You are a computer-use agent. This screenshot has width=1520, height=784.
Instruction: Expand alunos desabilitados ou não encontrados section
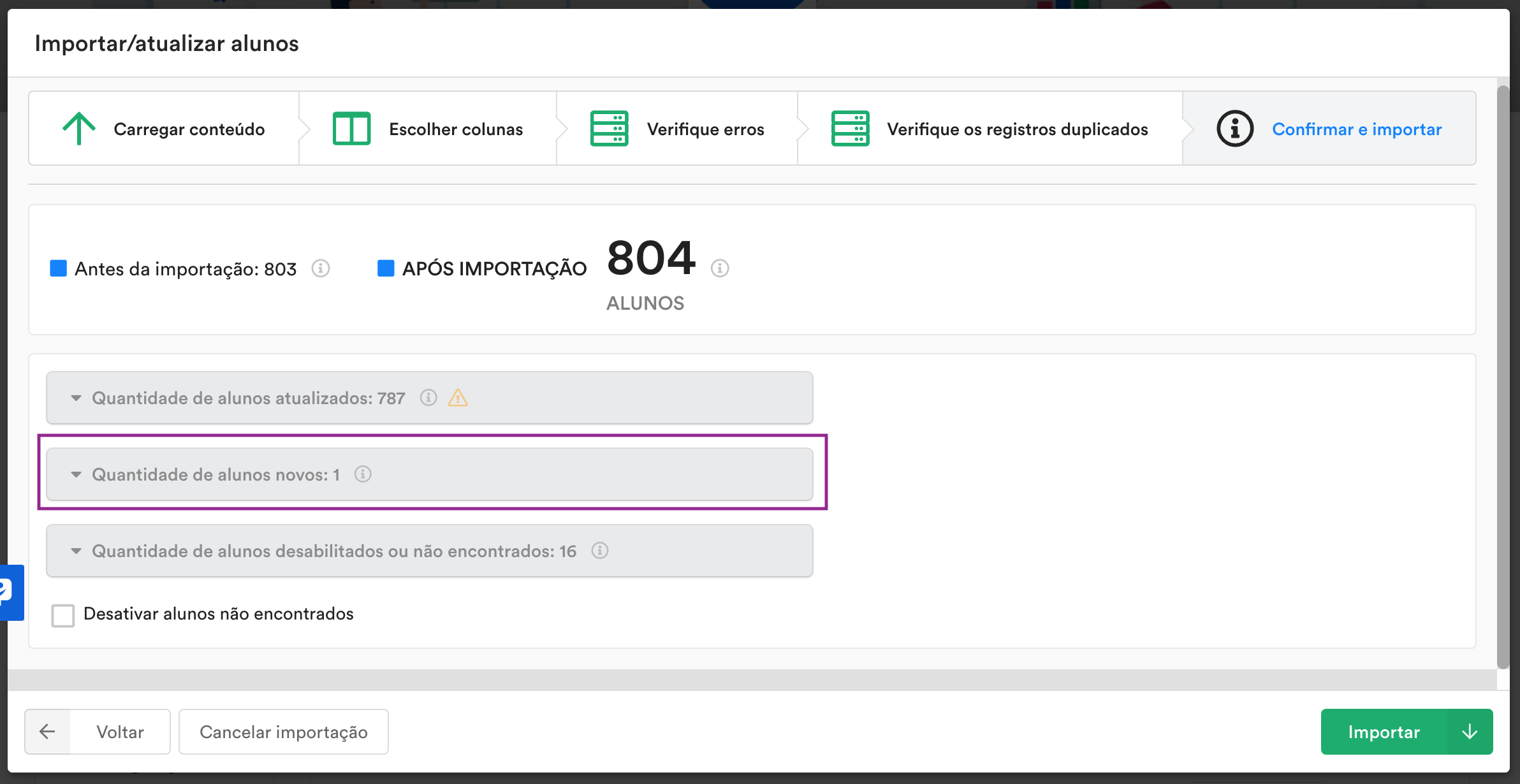tap(333, 551)
